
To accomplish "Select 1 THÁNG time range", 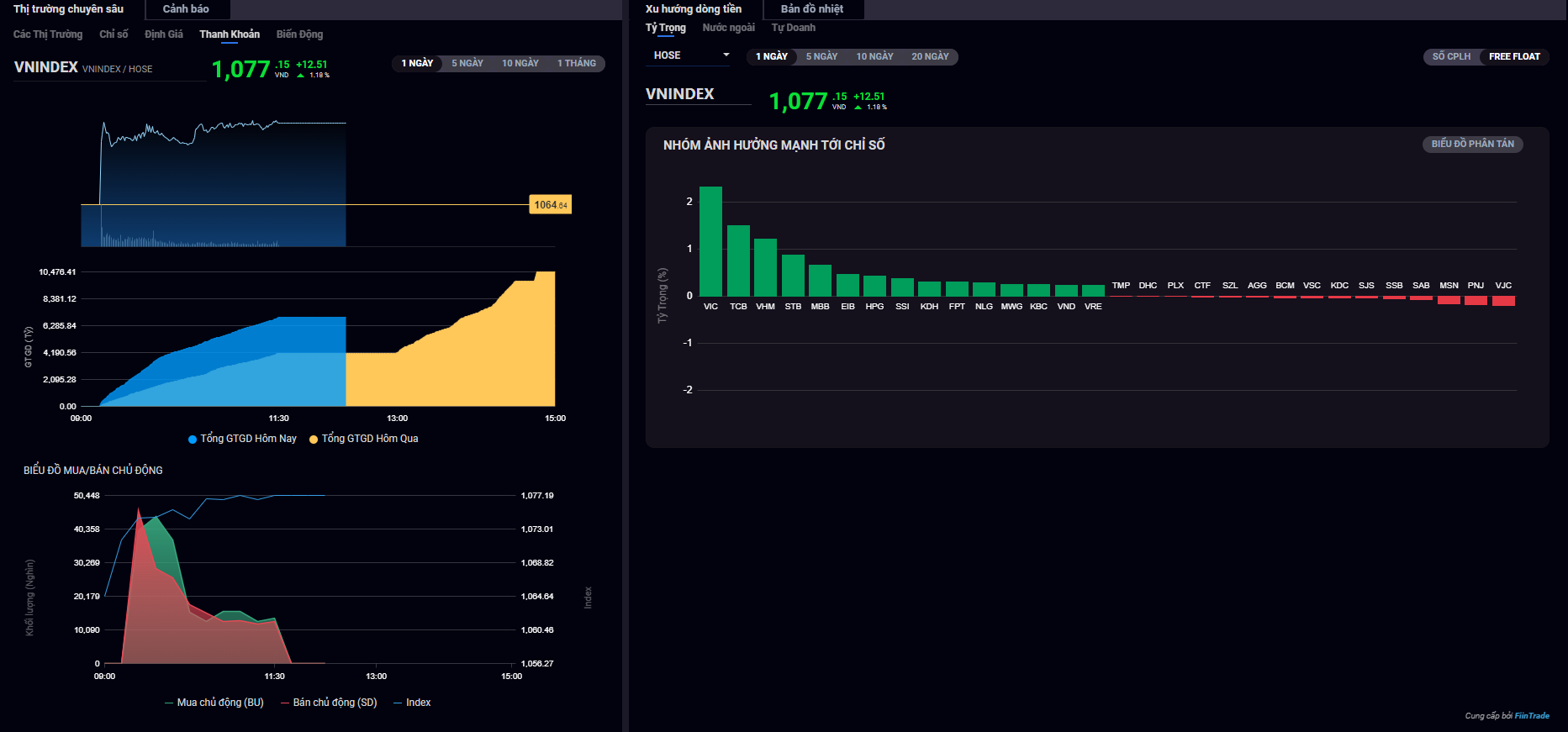I will (576, 64).
